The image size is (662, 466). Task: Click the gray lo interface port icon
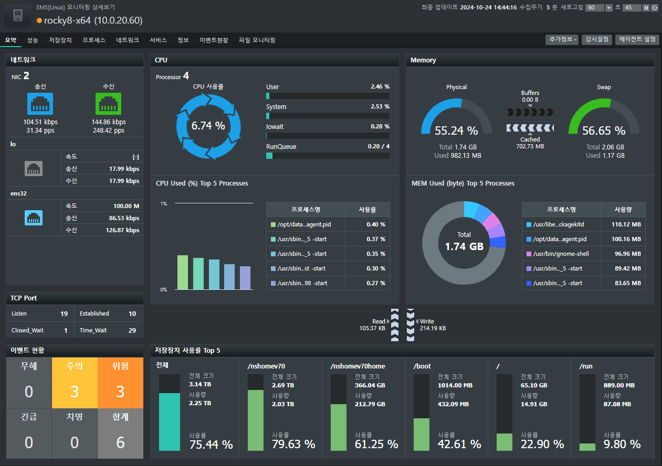(x=33, y=169)
